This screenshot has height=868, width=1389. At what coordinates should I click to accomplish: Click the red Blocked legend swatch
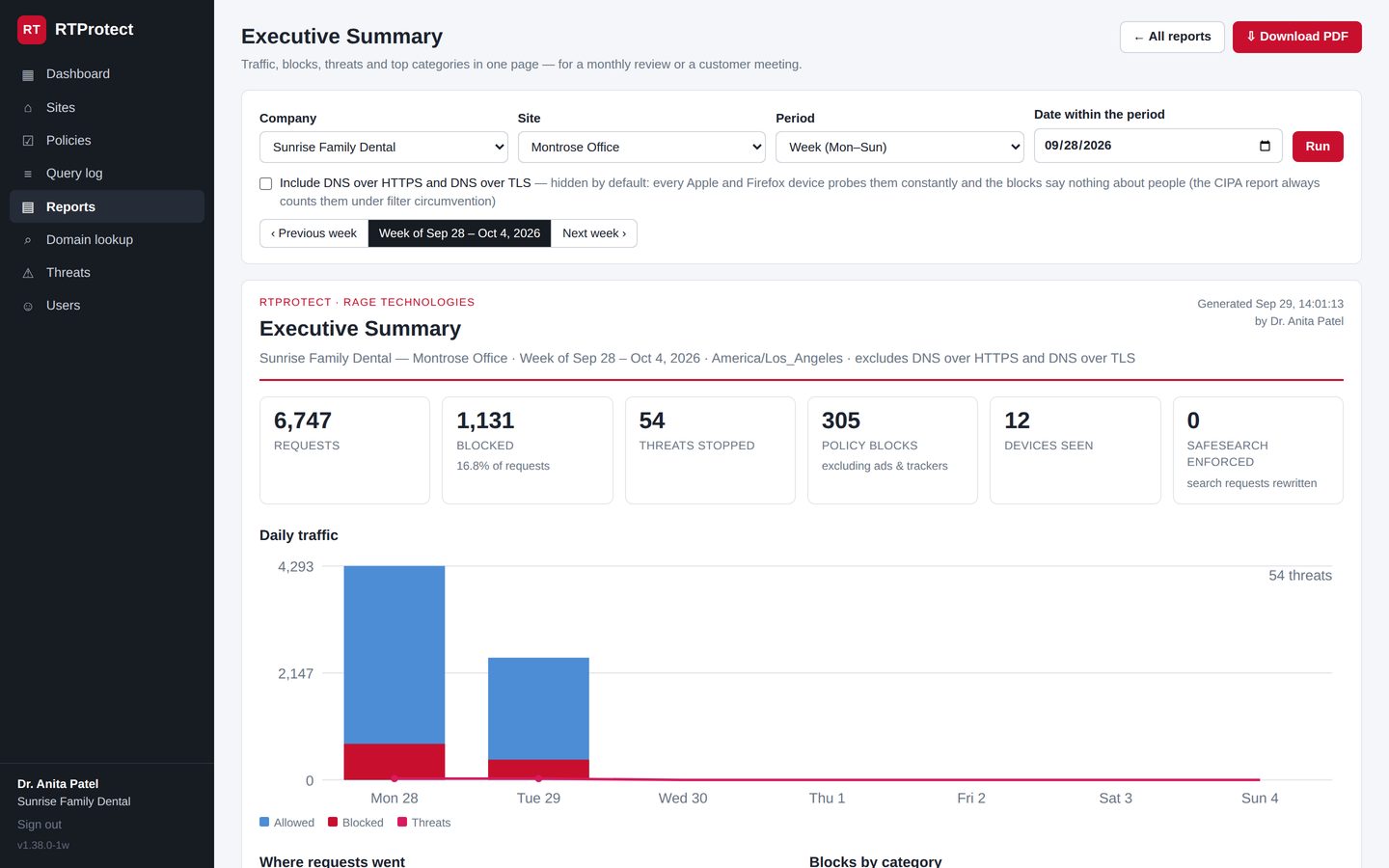(x=333, y=822)
